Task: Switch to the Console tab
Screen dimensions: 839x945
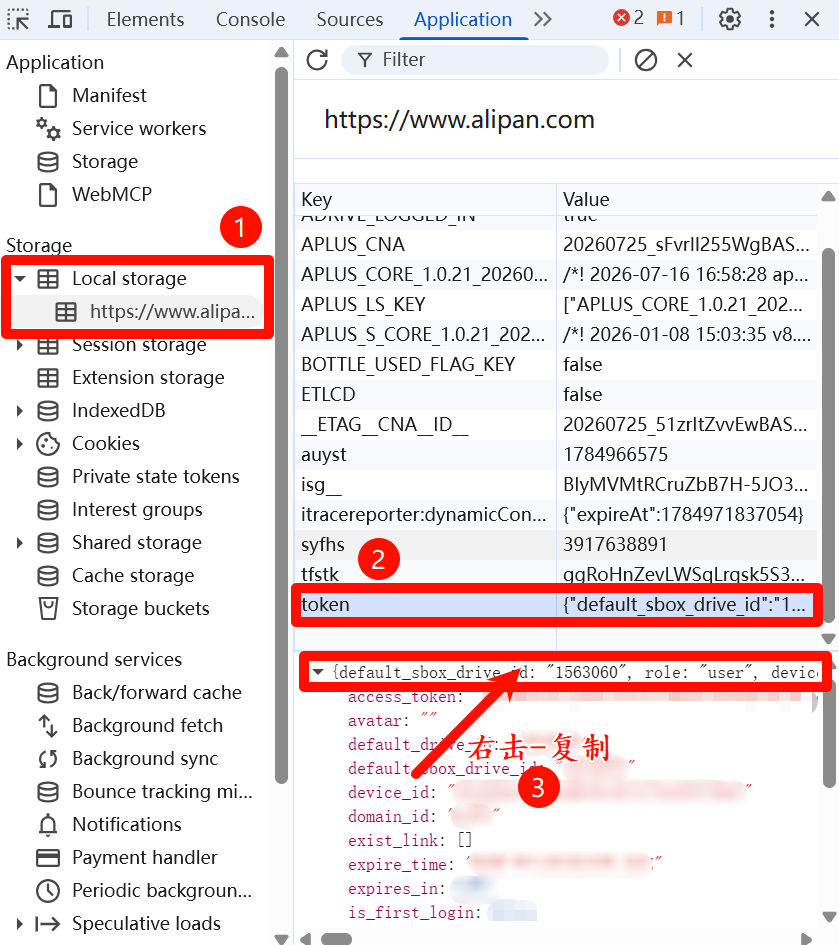Action: (250, 19)
